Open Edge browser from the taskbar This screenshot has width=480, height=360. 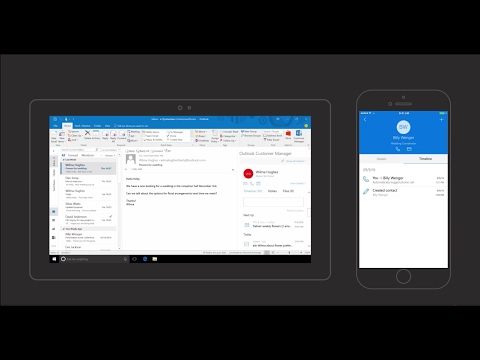point(145,259)
